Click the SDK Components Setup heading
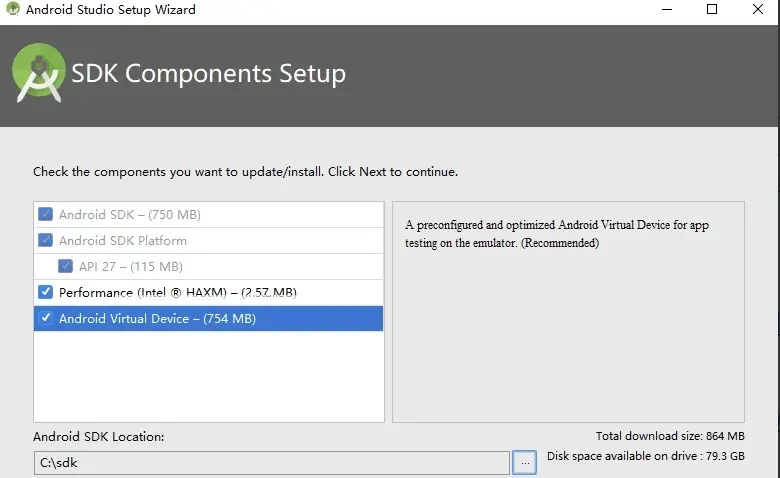This screenshot has width=780, height=478. [208, 74]
